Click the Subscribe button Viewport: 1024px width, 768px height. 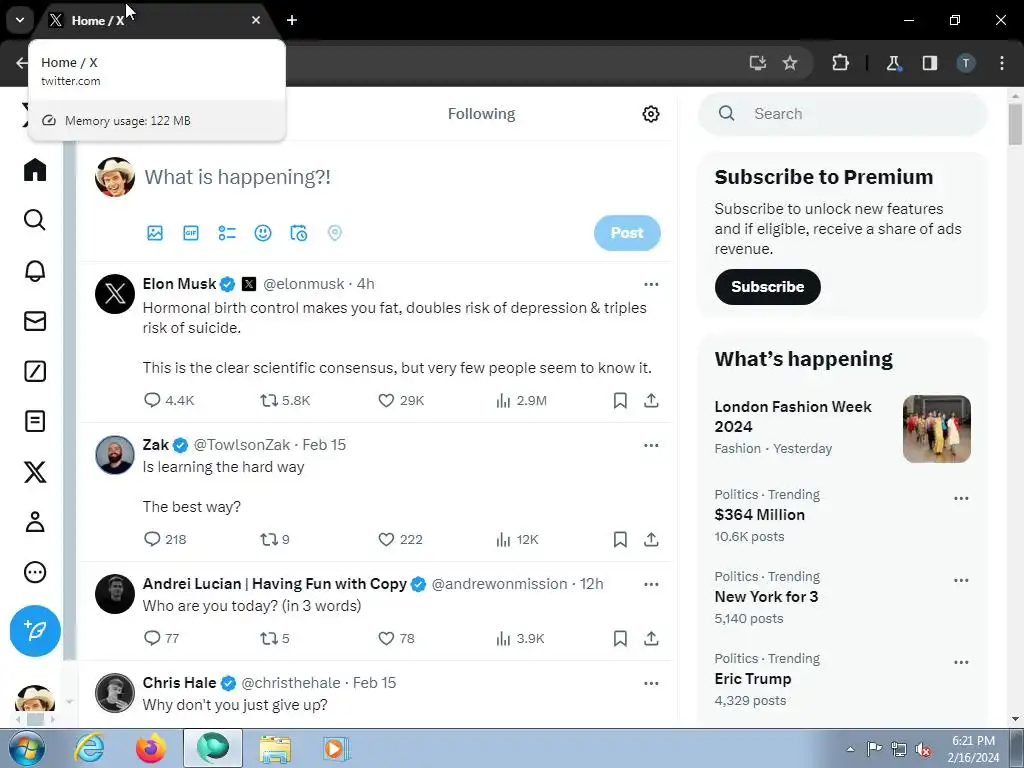tap(767, 287)
